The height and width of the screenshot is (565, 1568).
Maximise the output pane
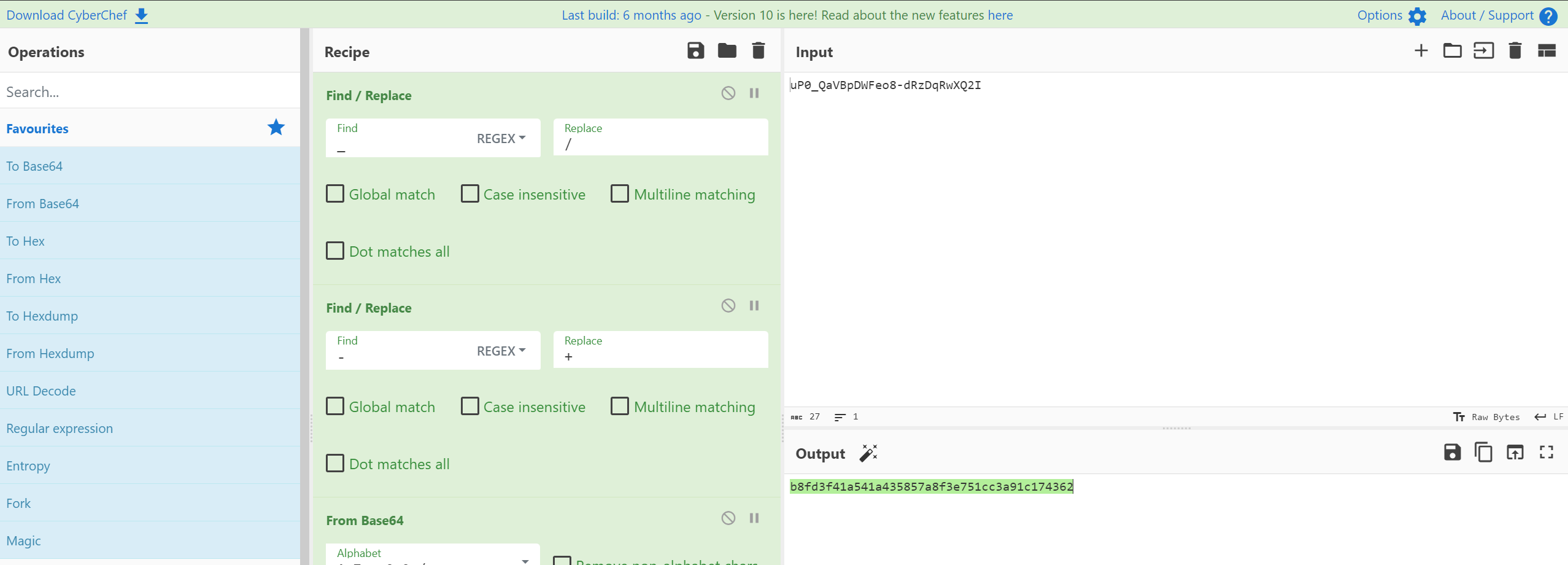coord(1546,453)
